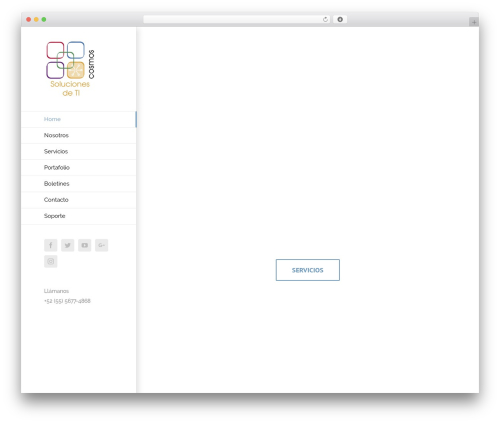Screen dimensions: 500x423
Task: Minimize the window with the yellow button
Action: tap(36, 19)
